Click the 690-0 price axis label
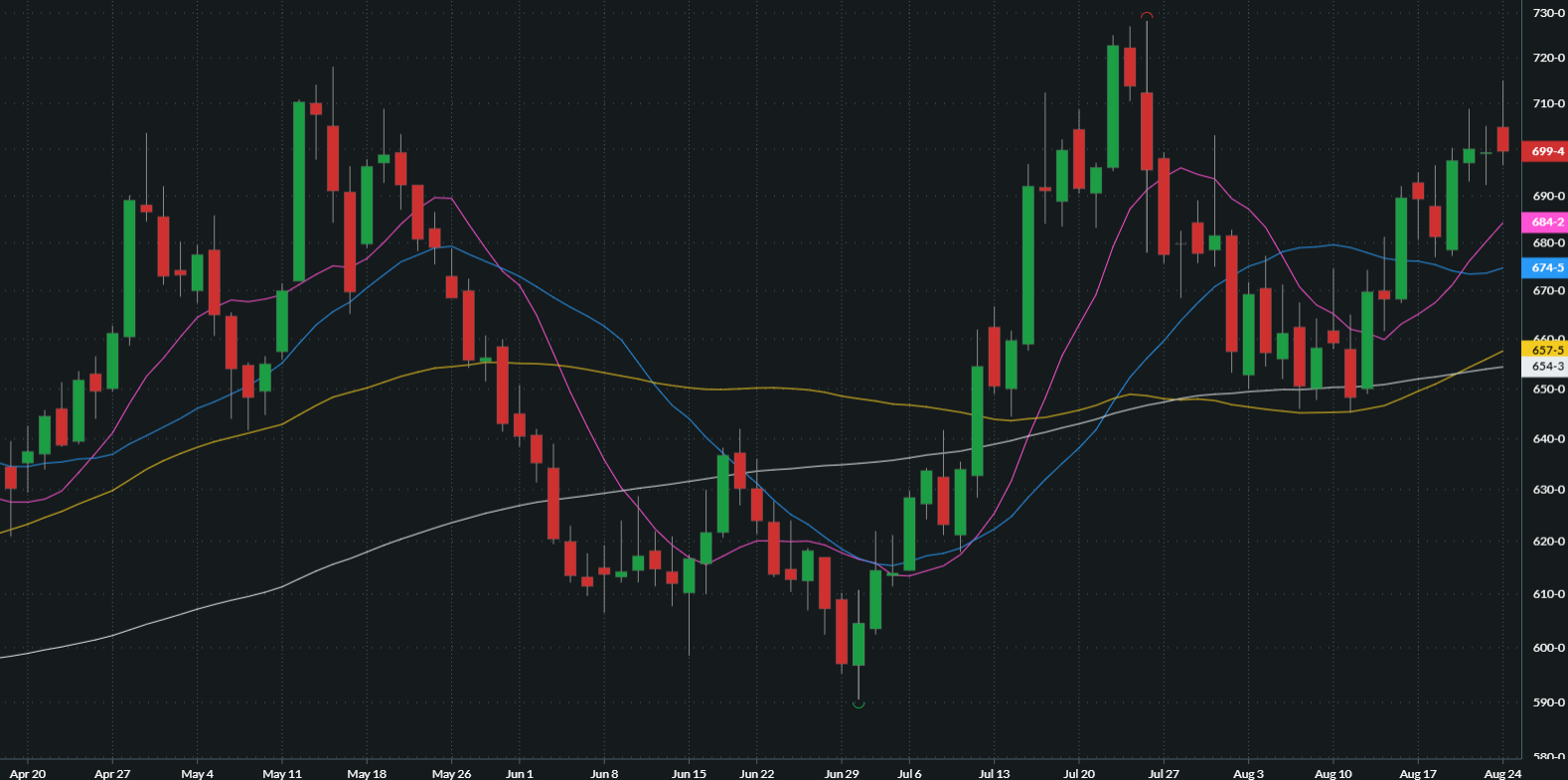This screenshot has width=1568, height=780. [x=1548, y=196]
